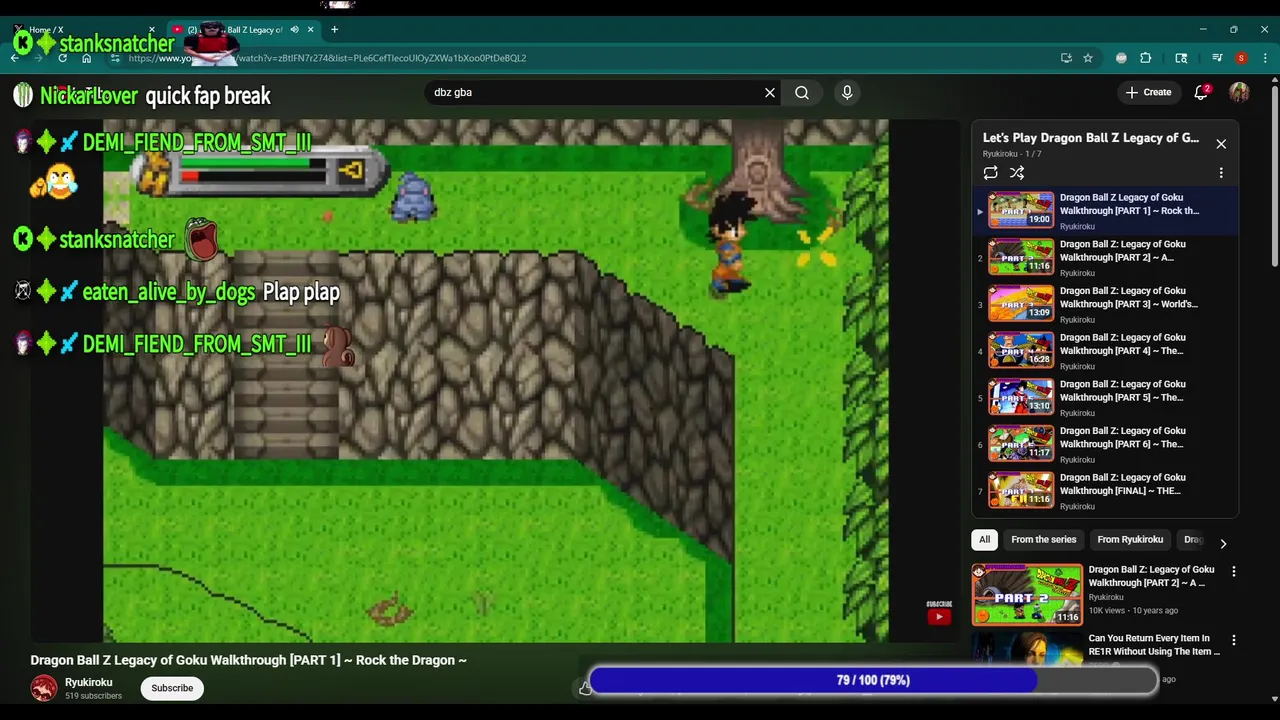Open the Extensions puzzle-piece menu

(x=1146, y=58)
